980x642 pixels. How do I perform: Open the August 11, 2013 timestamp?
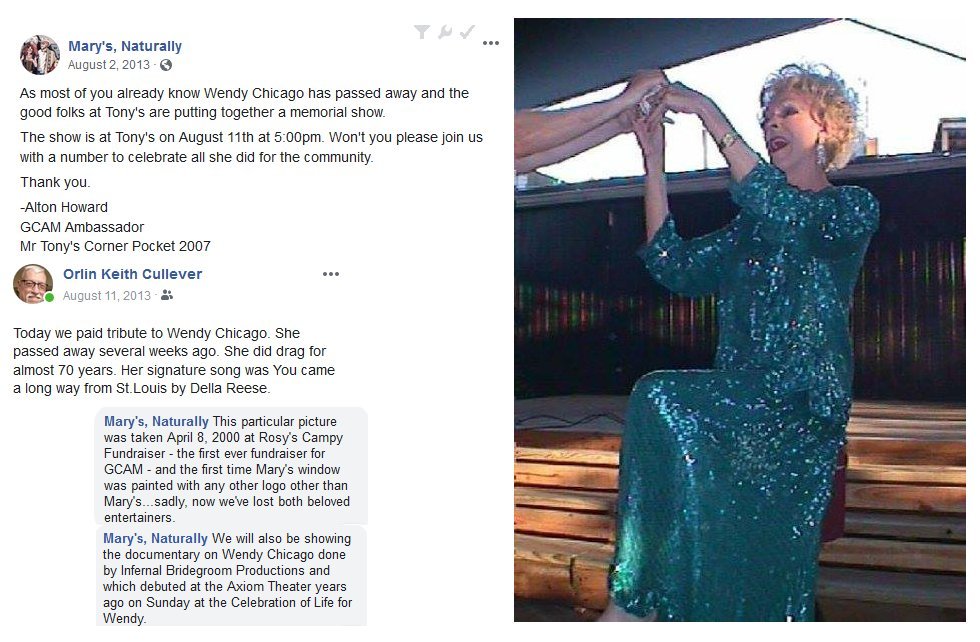pos(107,295)
